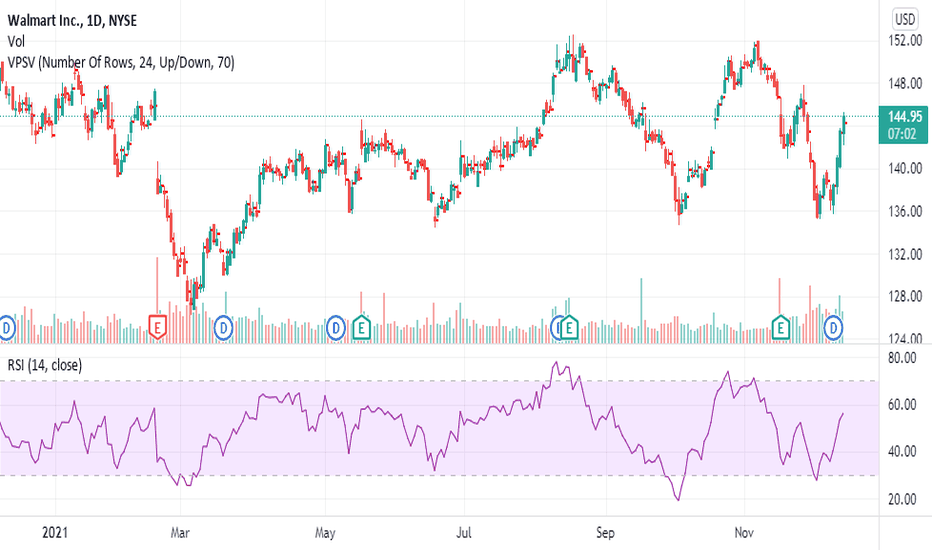The width and height of the screenshot is (932, 550).
Task: Click the 132.00 price axis label
Action: click(905, 254)
